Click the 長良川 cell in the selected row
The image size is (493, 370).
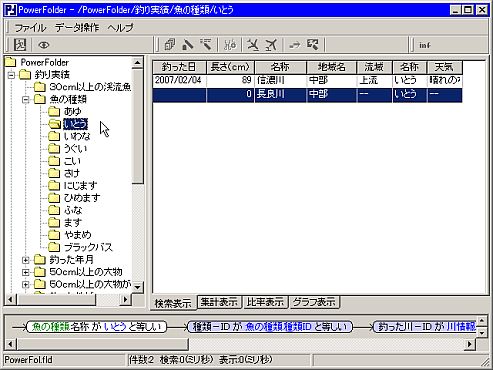click(280, 95)
